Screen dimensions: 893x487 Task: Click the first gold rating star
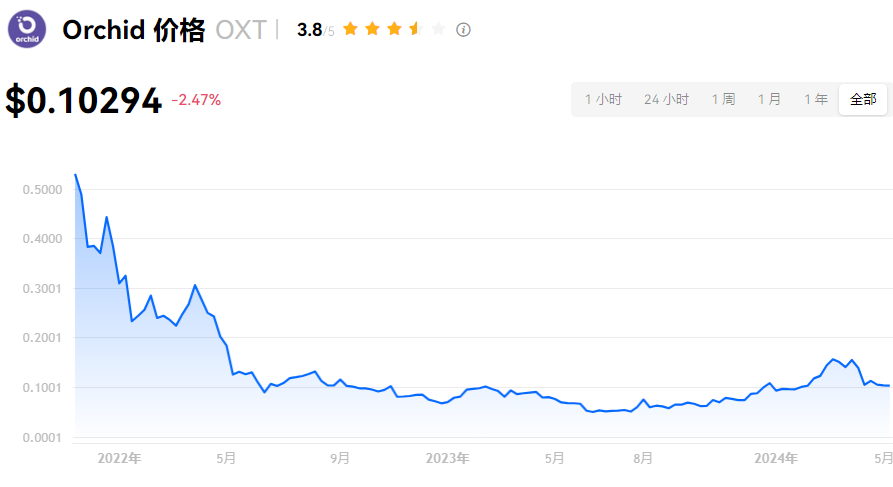pyautogui.click(x=350, y=29)
